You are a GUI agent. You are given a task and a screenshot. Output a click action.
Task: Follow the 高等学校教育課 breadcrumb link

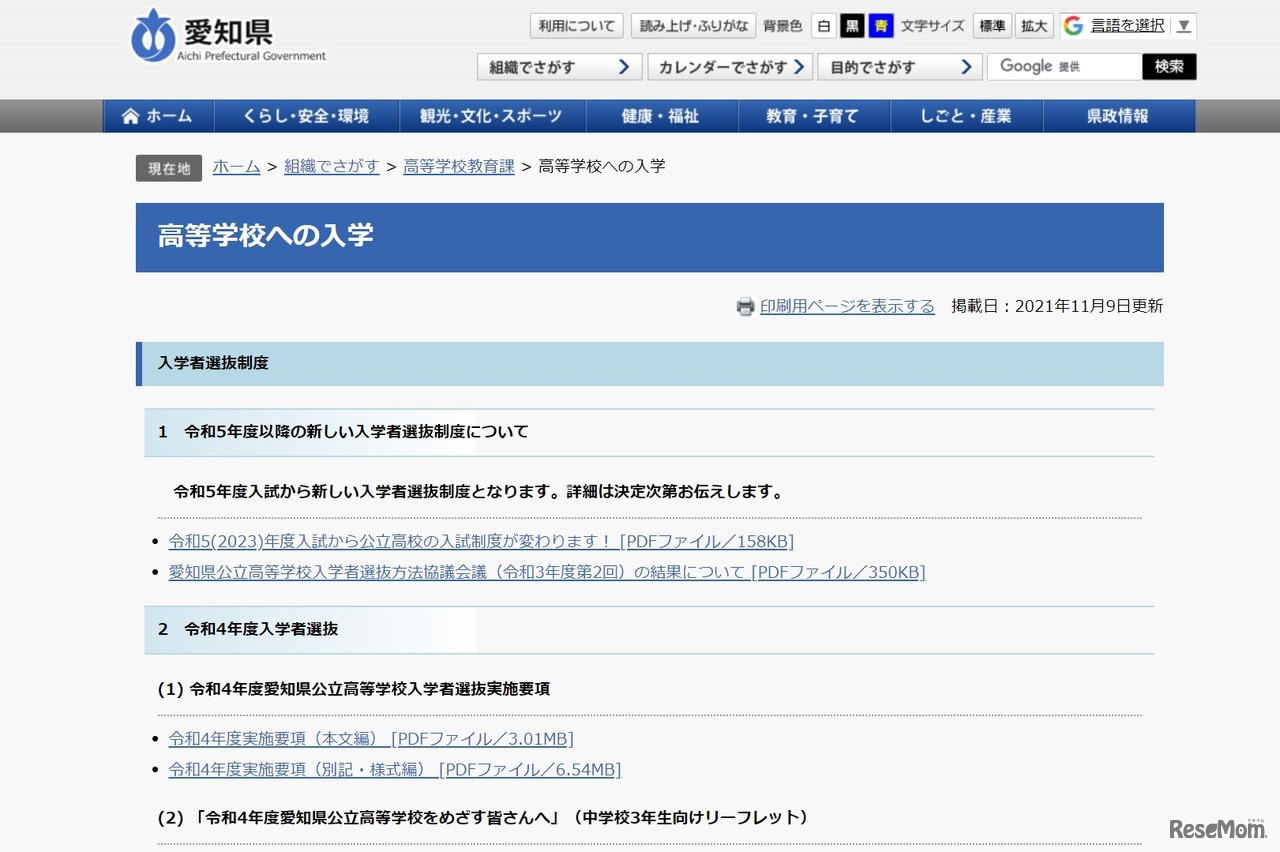point(457,166)
